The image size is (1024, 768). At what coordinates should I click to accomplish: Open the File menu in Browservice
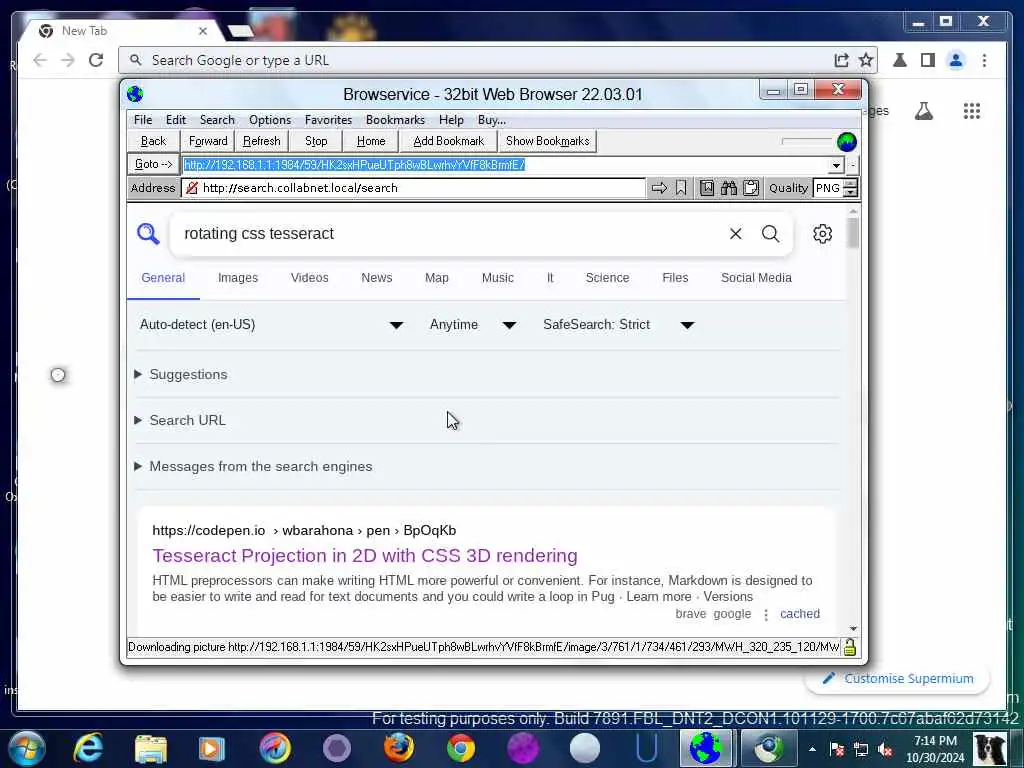point(143,120)
